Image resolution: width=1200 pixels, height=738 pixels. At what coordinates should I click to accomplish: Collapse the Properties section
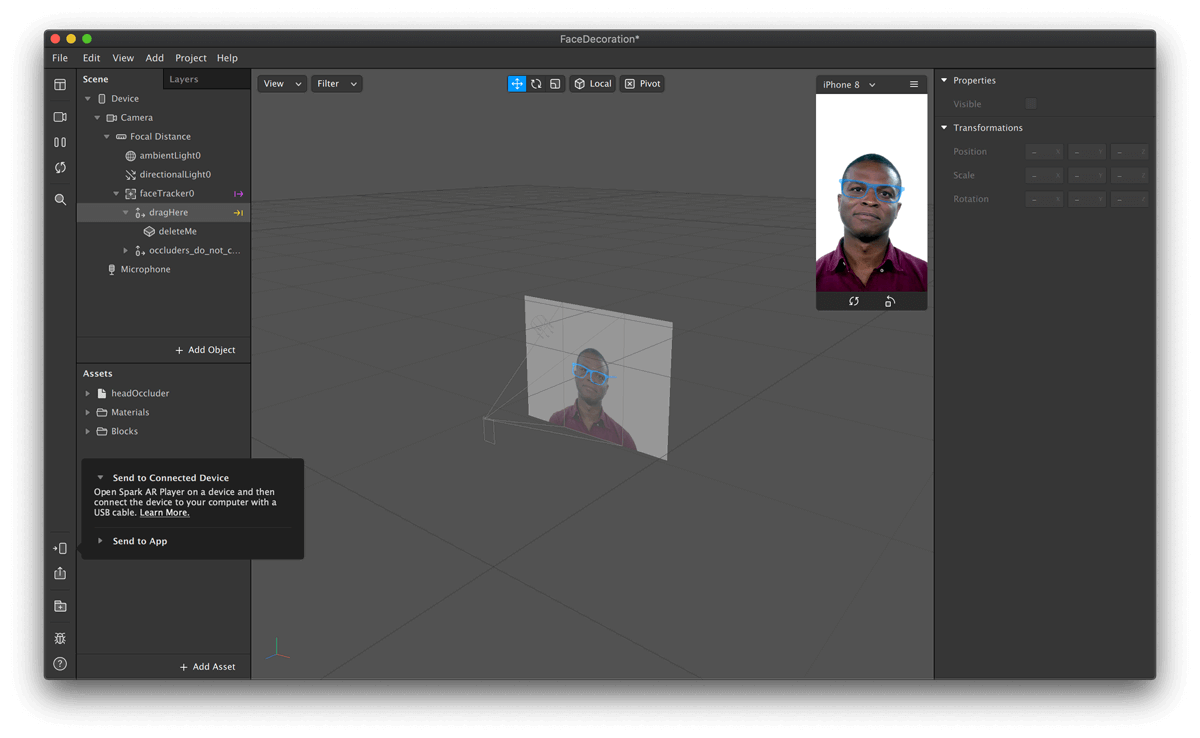point(944,81)
